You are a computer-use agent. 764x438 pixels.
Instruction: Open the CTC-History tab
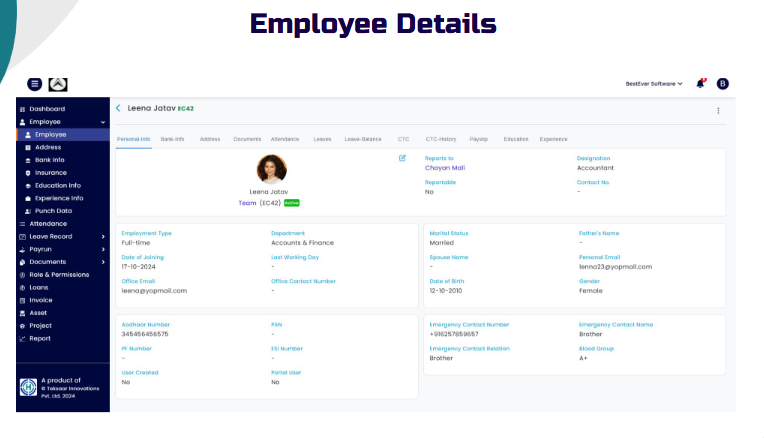440,139
